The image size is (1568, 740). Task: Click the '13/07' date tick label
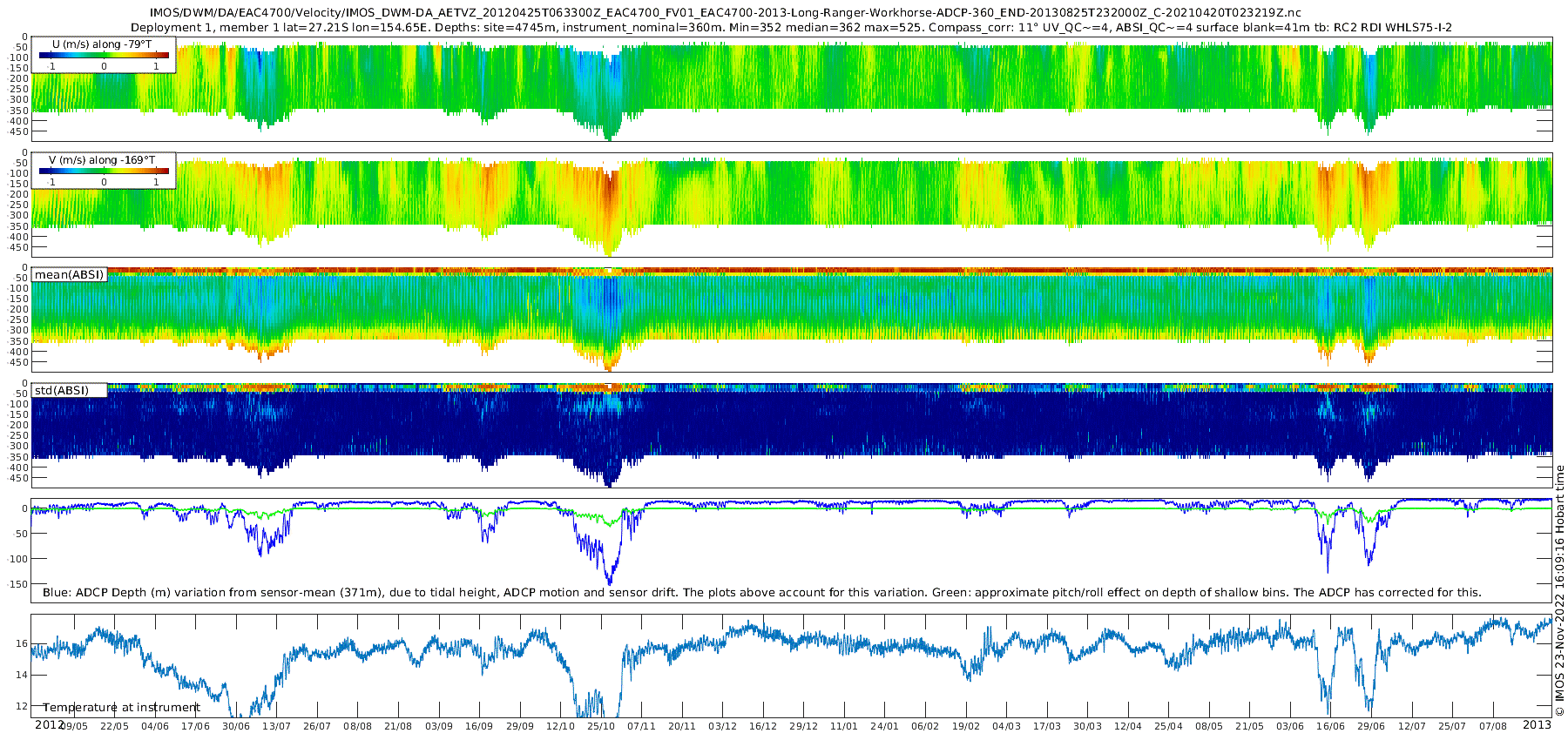click(x=276, y=726)
